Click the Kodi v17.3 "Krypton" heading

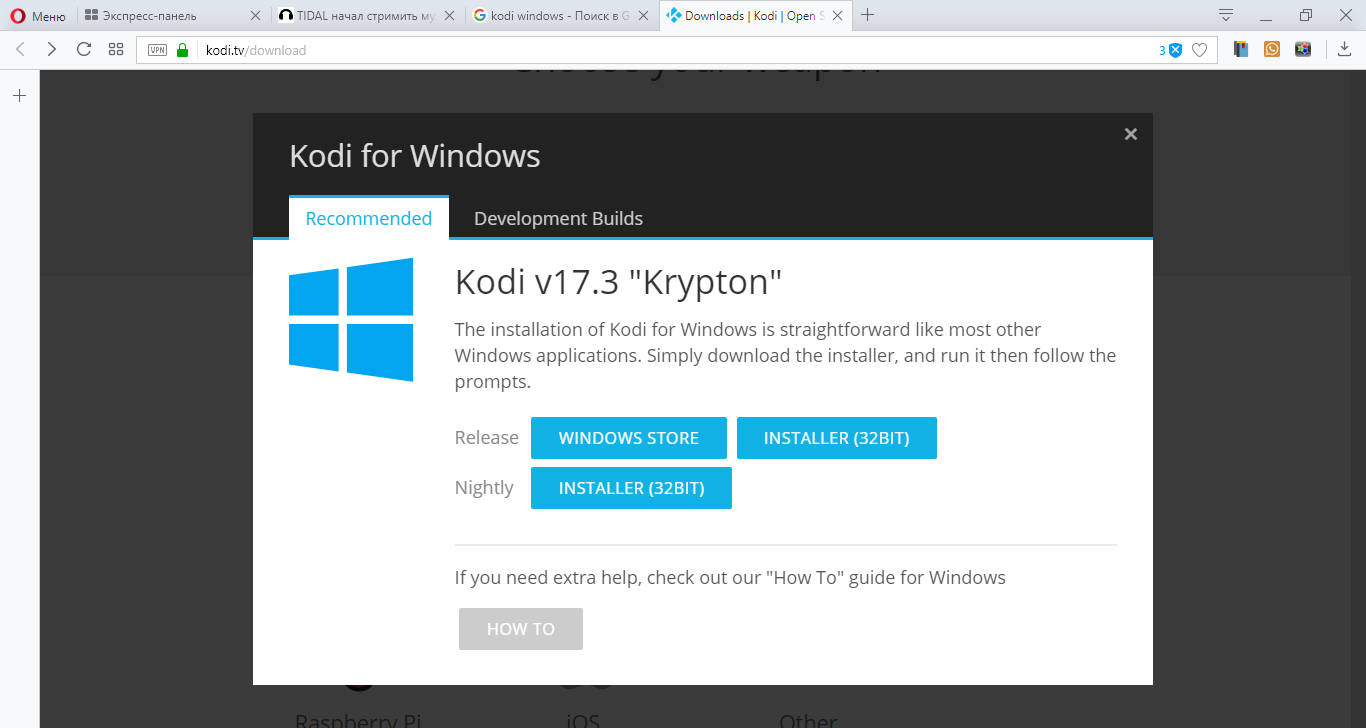pyautogui.click(x=618, y=283)
